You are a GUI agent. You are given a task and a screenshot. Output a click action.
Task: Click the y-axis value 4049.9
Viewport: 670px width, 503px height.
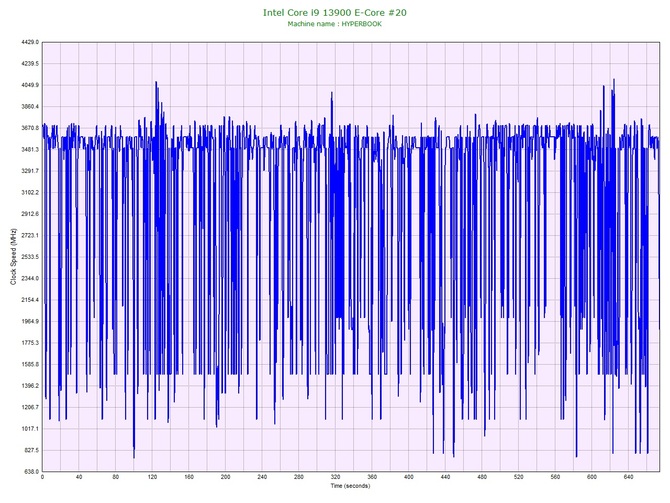point(30,85)
